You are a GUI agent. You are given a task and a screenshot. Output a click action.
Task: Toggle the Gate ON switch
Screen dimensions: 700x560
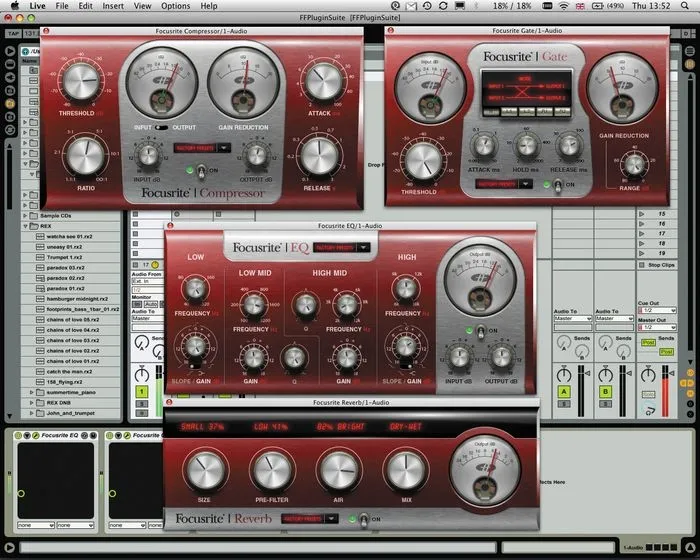558,185
